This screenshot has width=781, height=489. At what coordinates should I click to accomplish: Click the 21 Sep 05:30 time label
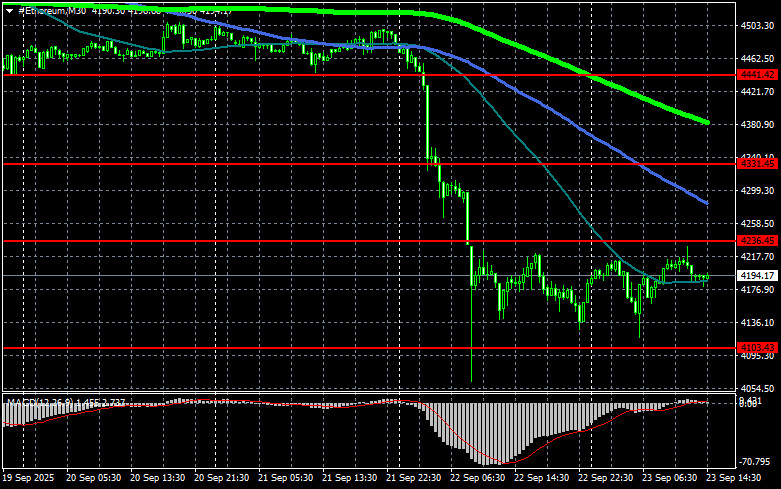coord(285,478)
